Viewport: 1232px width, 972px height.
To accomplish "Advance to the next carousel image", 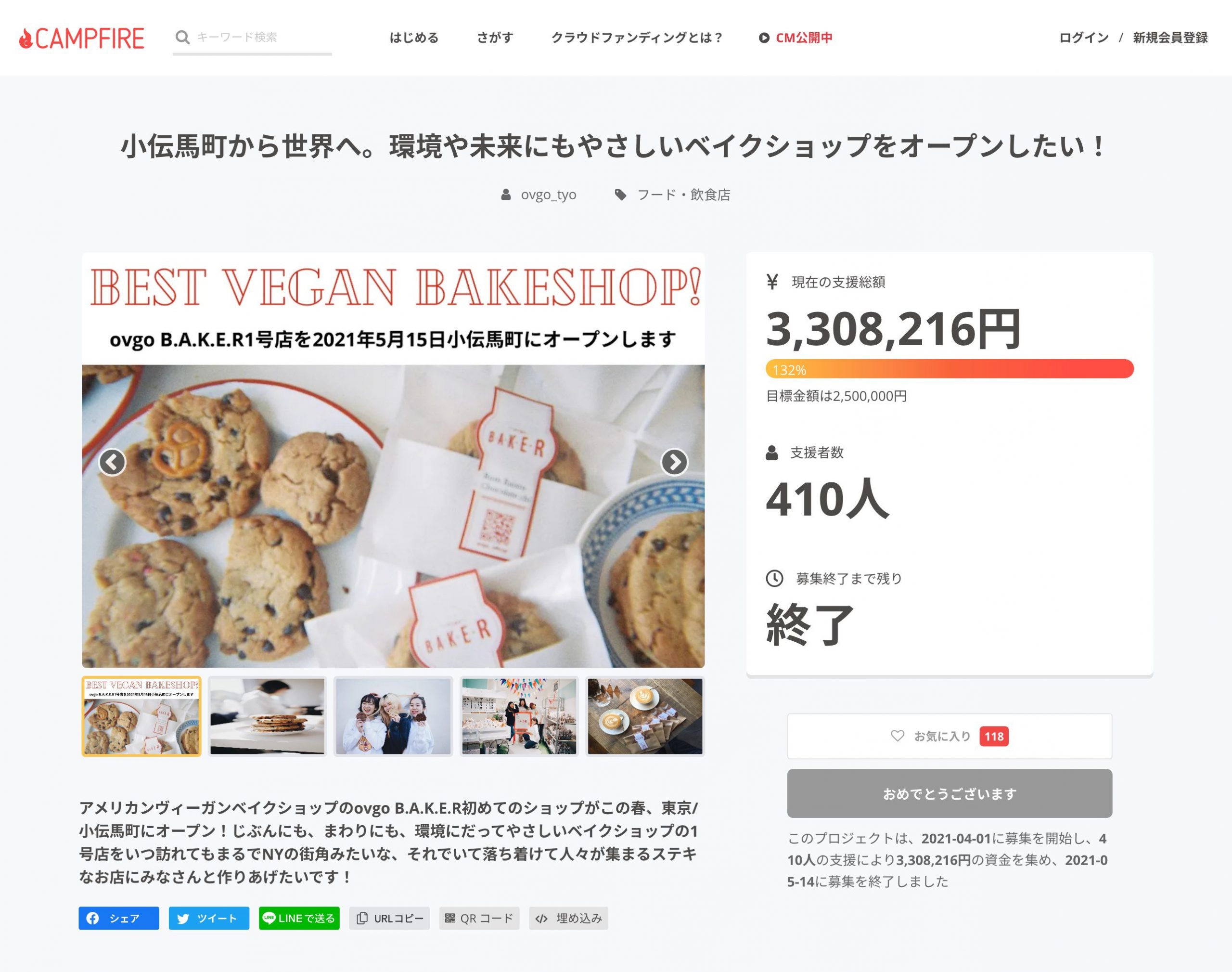I will click(674, 462).
